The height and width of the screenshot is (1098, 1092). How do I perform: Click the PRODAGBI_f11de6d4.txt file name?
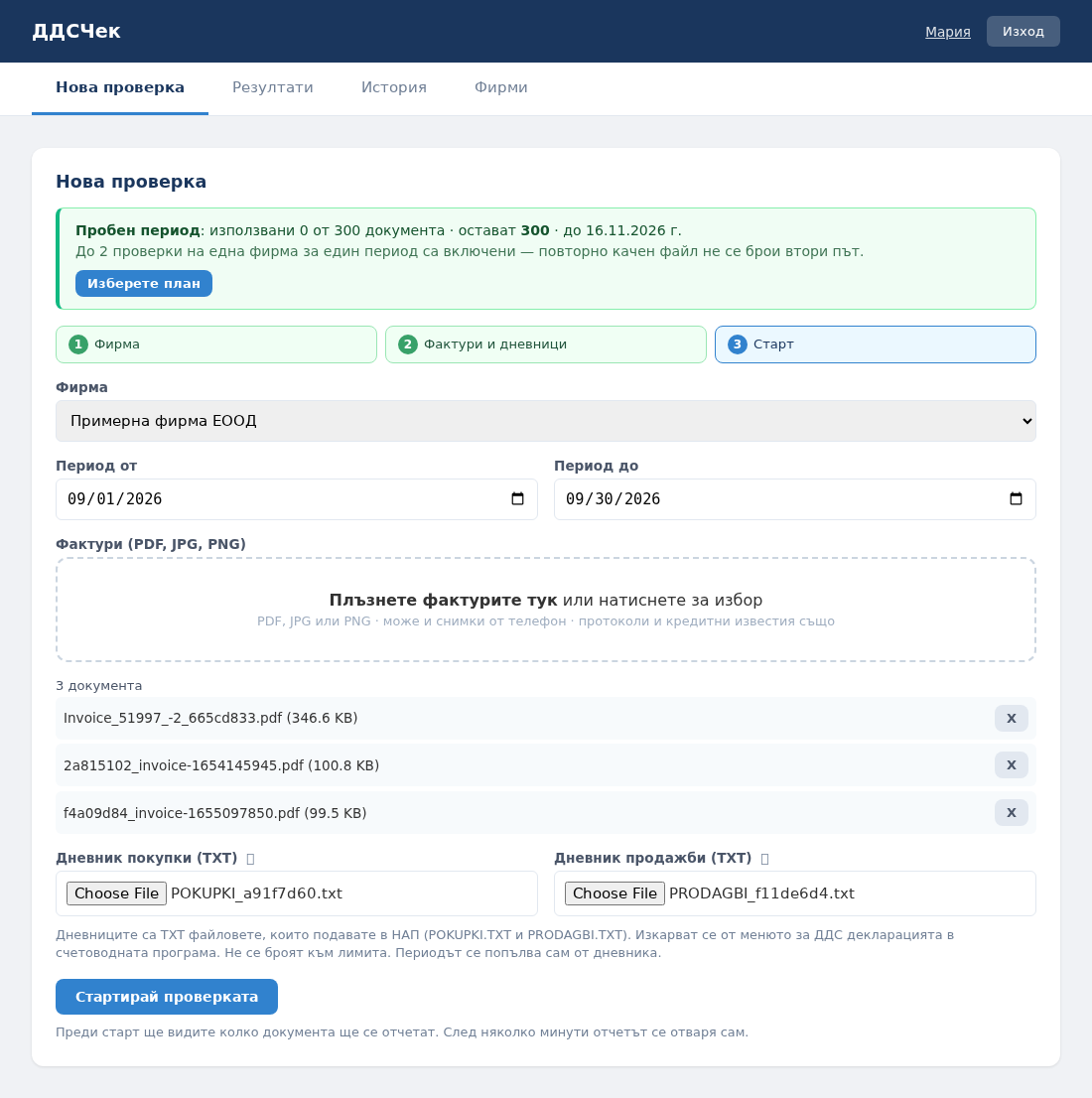coord(761,893)
